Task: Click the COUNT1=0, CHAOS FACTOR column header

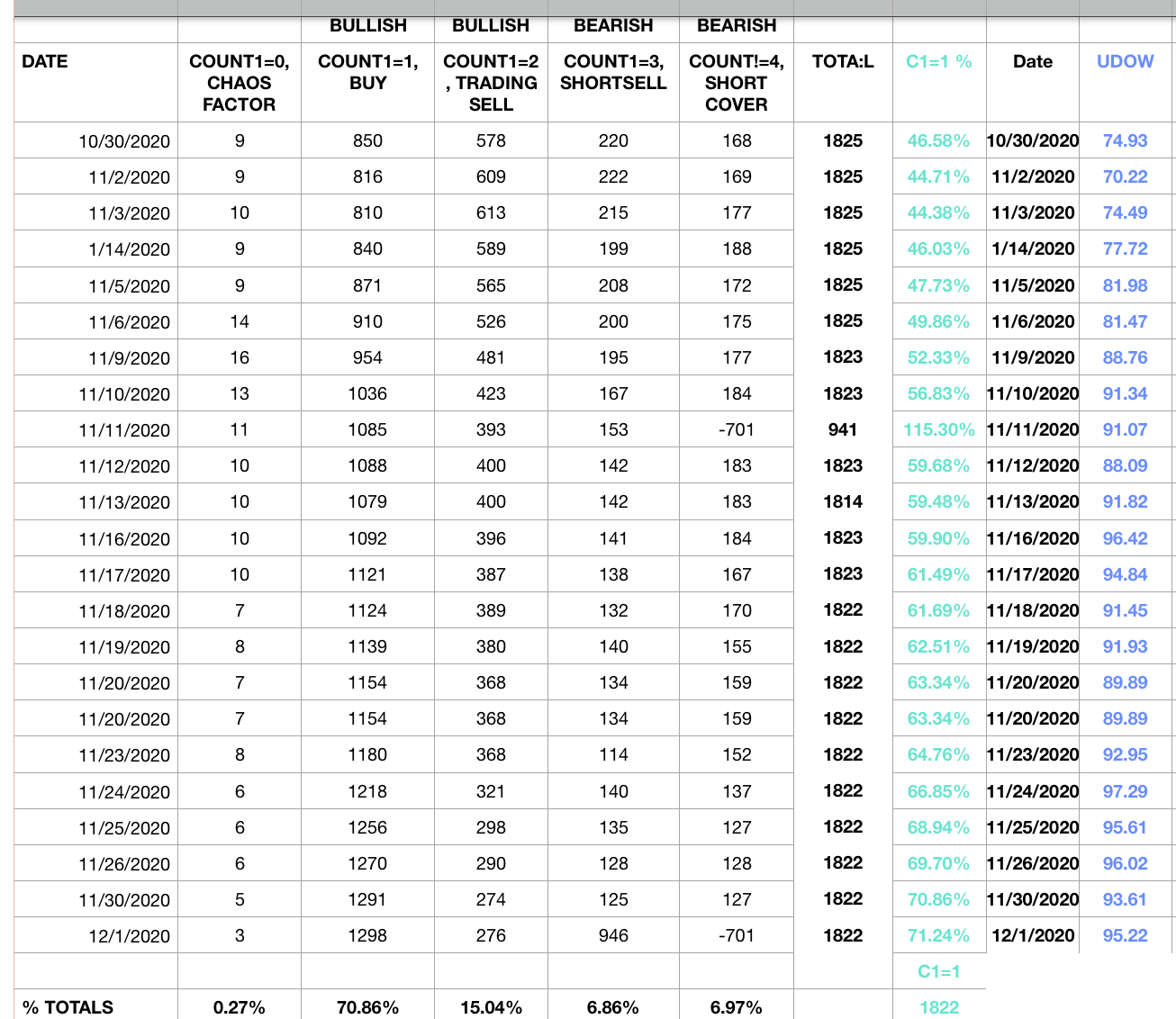Action: pos(240,83)
